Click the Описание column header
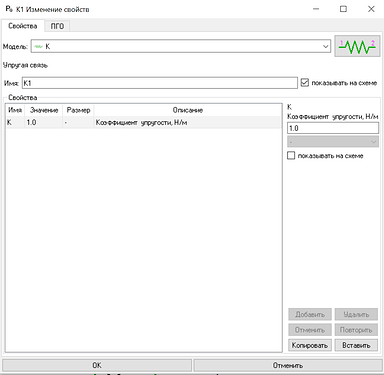The height and width of the screenshot is (375, 384). click(188, 110)
